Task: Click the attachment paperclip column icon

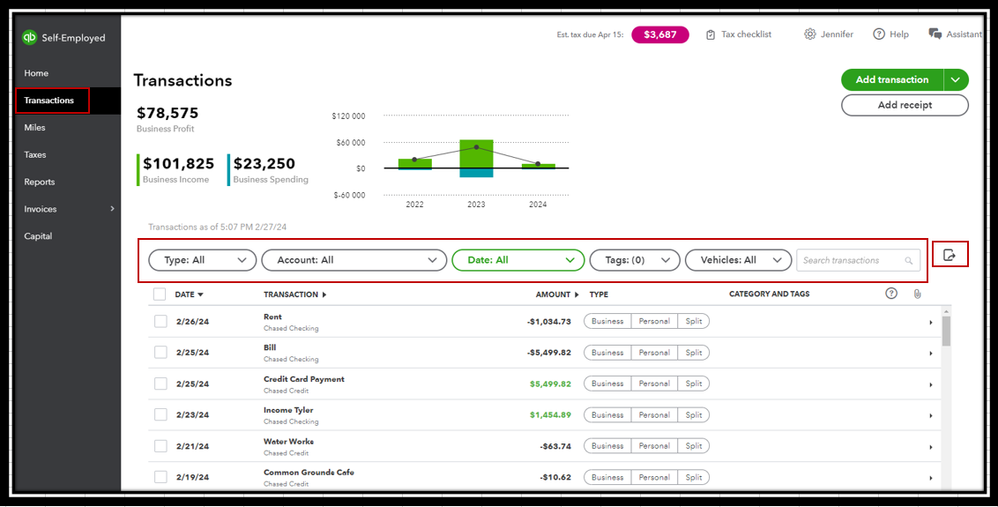Action: pyautogui.click(x=917, y=294)
